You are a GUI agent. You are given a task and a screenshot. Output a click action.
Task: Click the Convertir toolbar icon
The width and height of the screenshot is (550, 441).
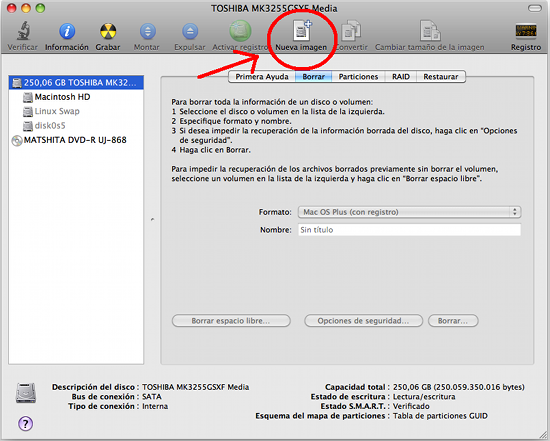tap(351, 31)
